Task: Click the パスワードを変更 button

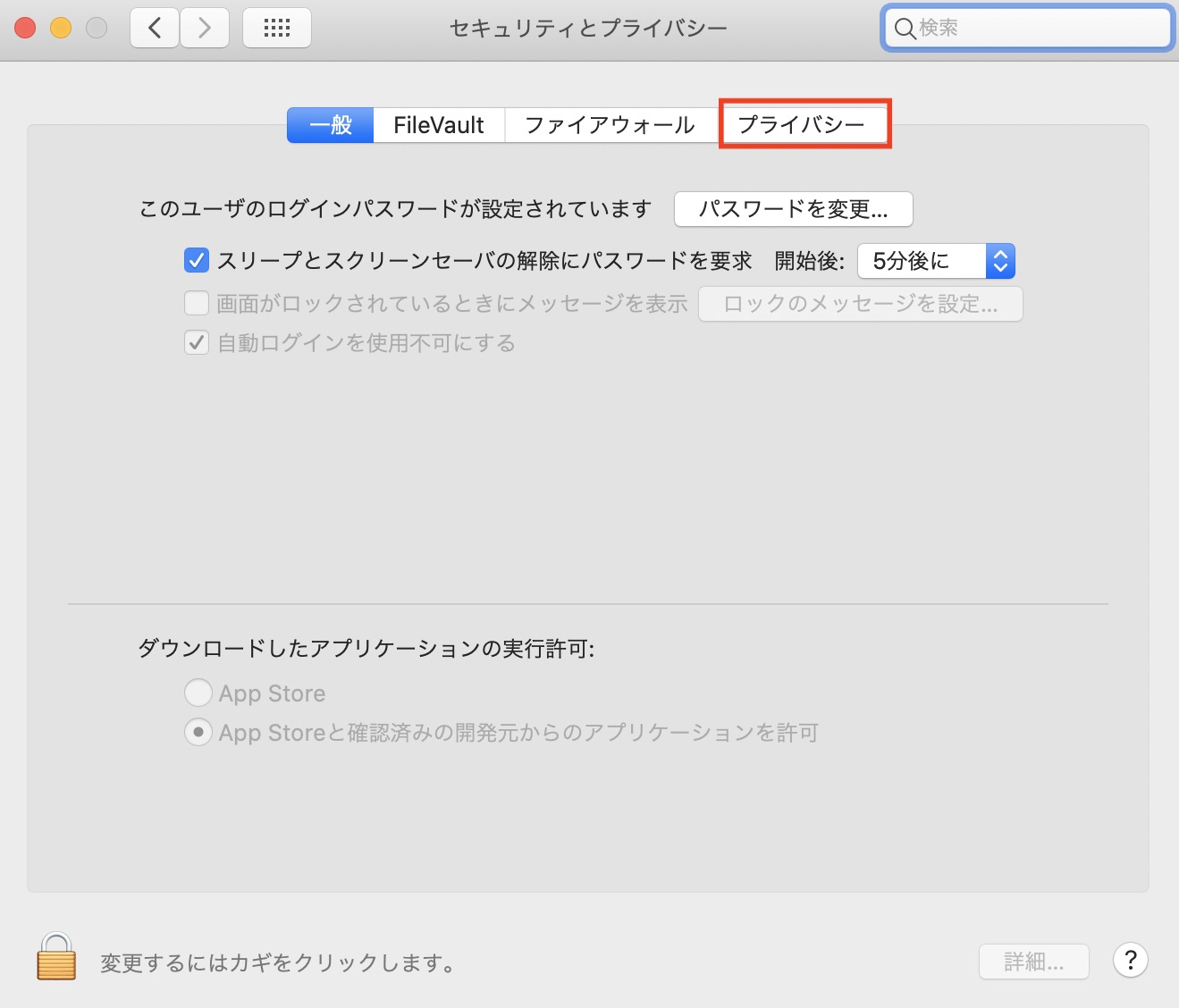Action: tap(793, 209)
